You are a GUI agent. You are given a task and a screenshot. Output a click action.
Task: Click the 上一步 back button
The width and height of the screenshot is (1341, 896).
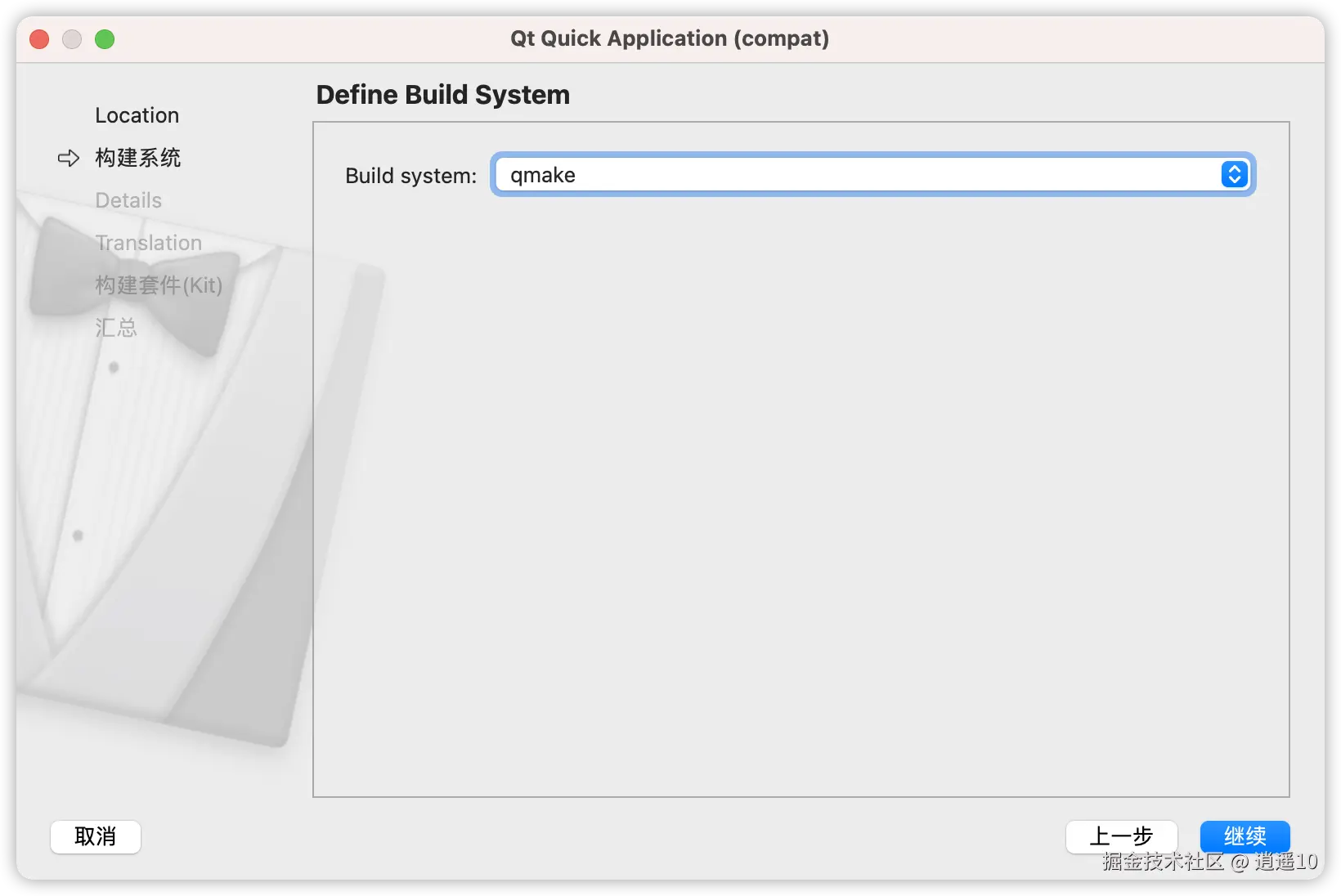coord(1121,836)
